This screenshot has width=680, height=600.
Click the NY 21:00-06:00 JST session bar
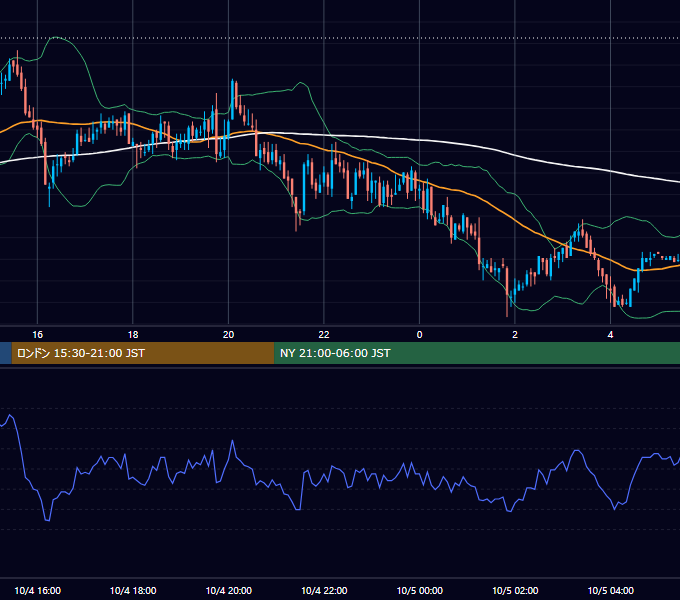pos(477,353)
